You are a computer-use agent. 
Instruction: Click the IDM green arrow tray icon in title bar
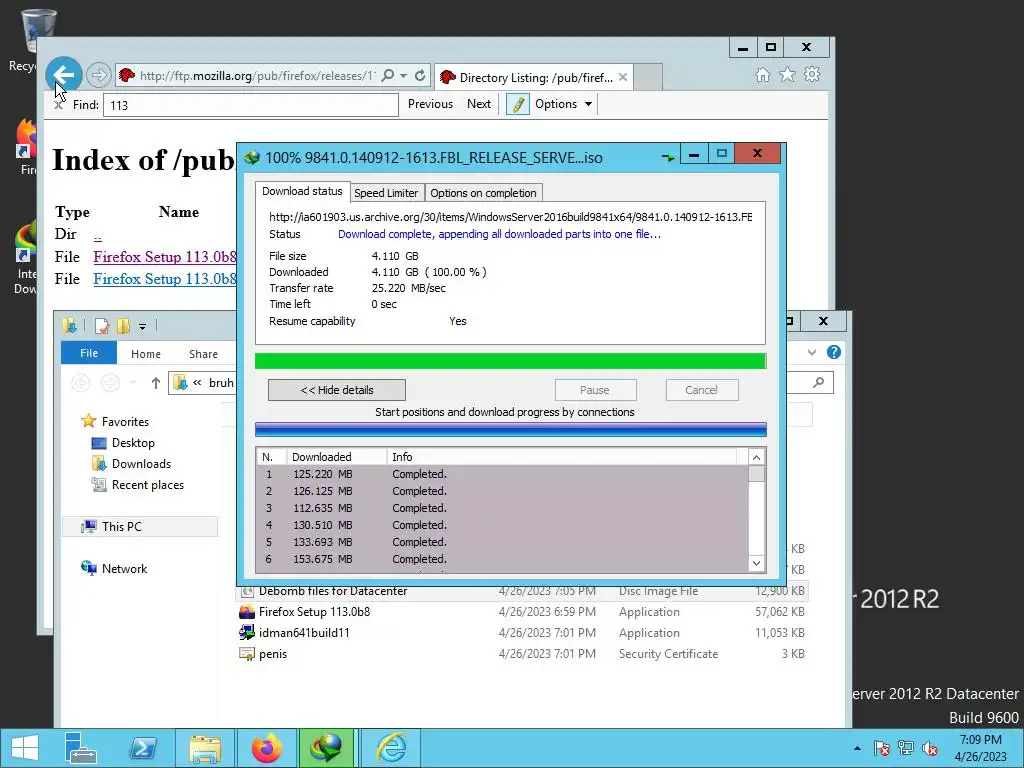[667, 157]
